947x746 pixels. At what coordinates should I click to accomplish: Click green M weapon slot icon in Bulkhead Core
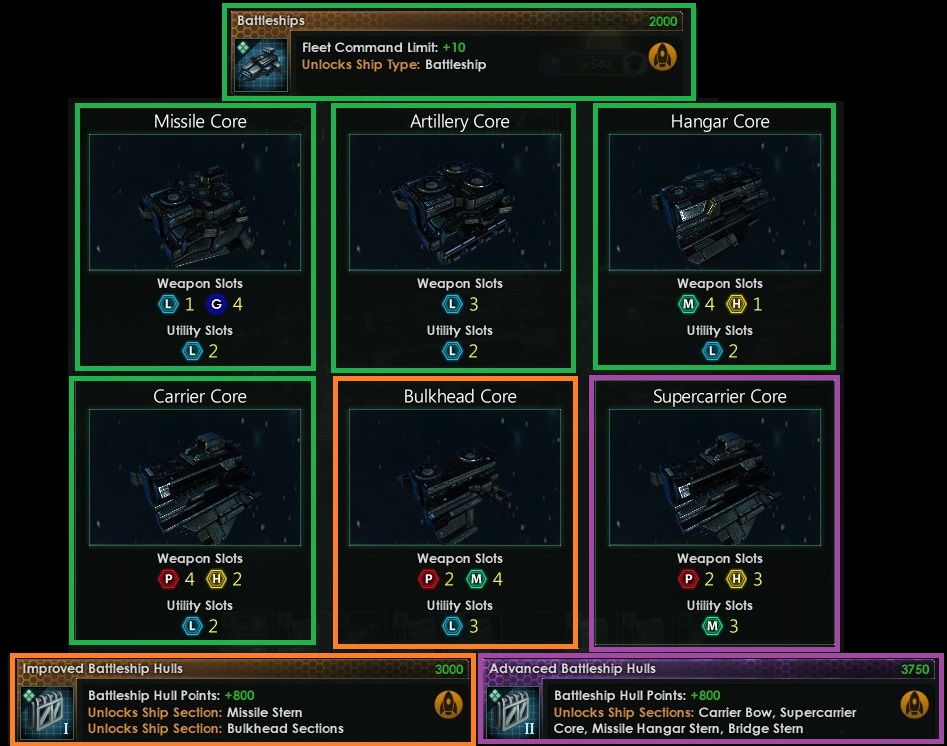coord(477,579)
